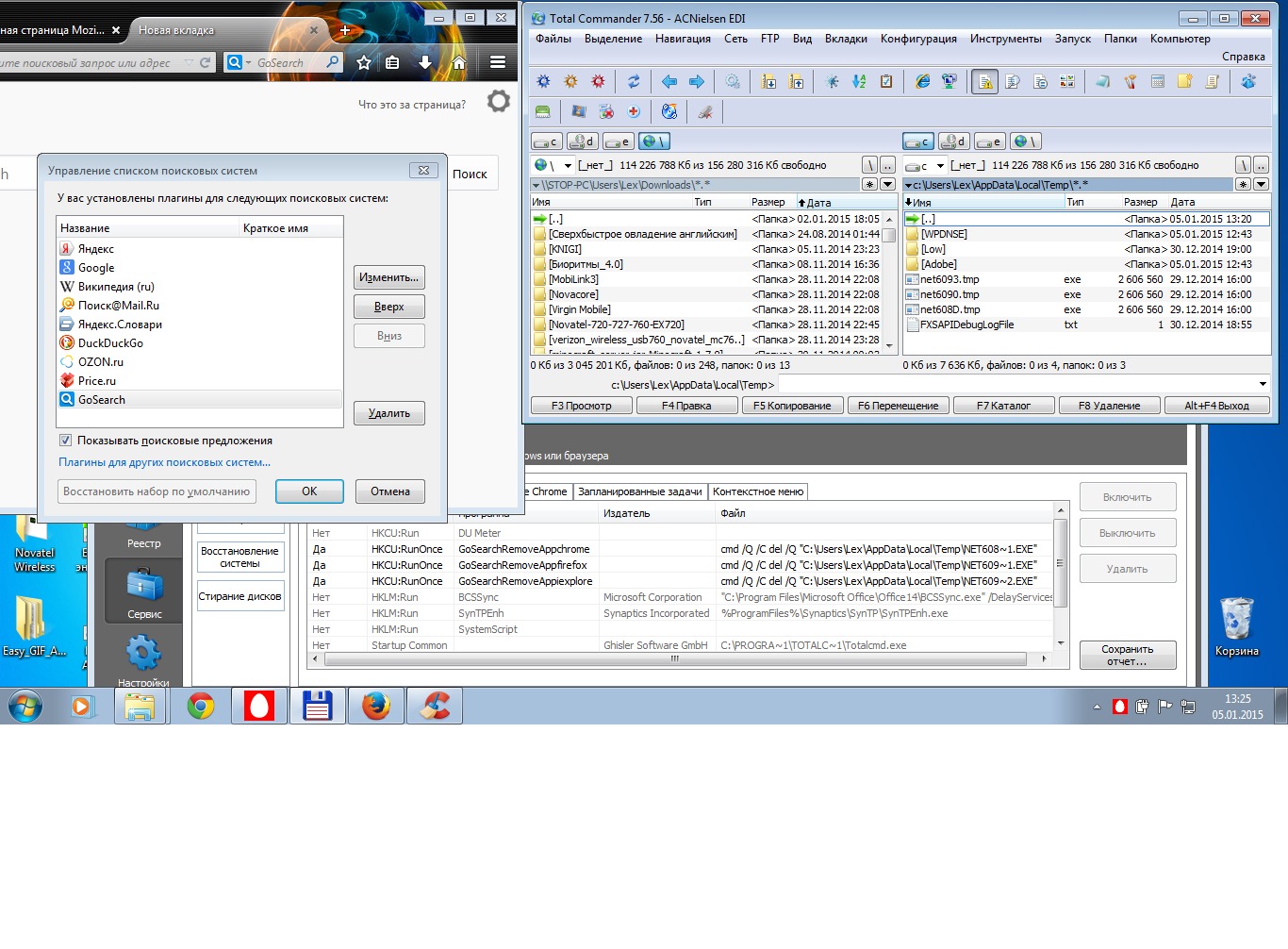The image size is (1288, 949).
Task: Switch to the Запланированные задачи tab
Action: pos(639,491)
